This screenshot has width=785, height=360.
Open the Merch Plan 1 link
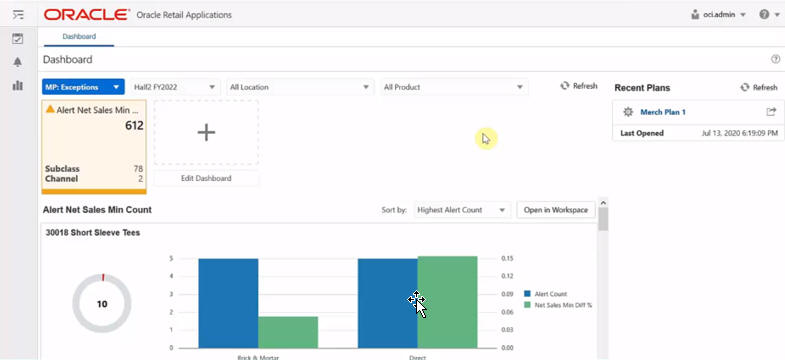pos(663,112)
